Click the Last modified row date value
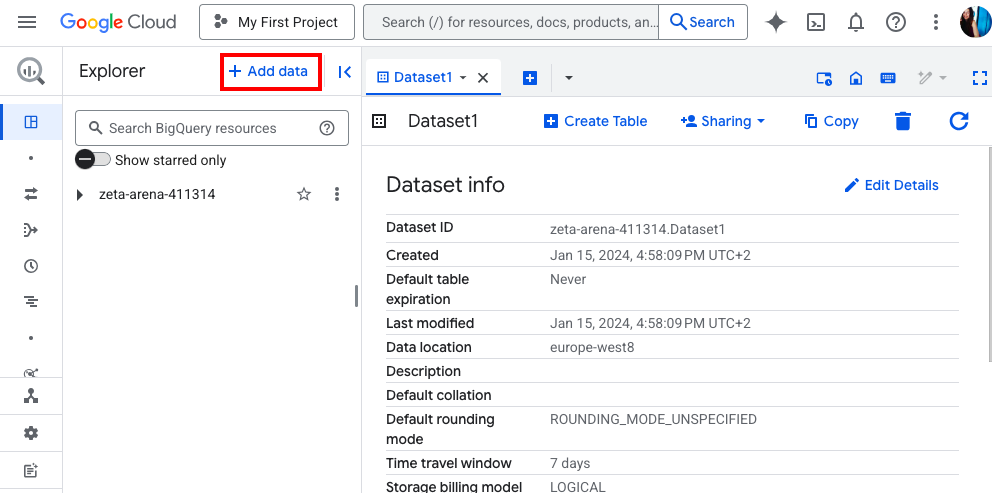Screen dimensions: 992x493 pos(650,323)
